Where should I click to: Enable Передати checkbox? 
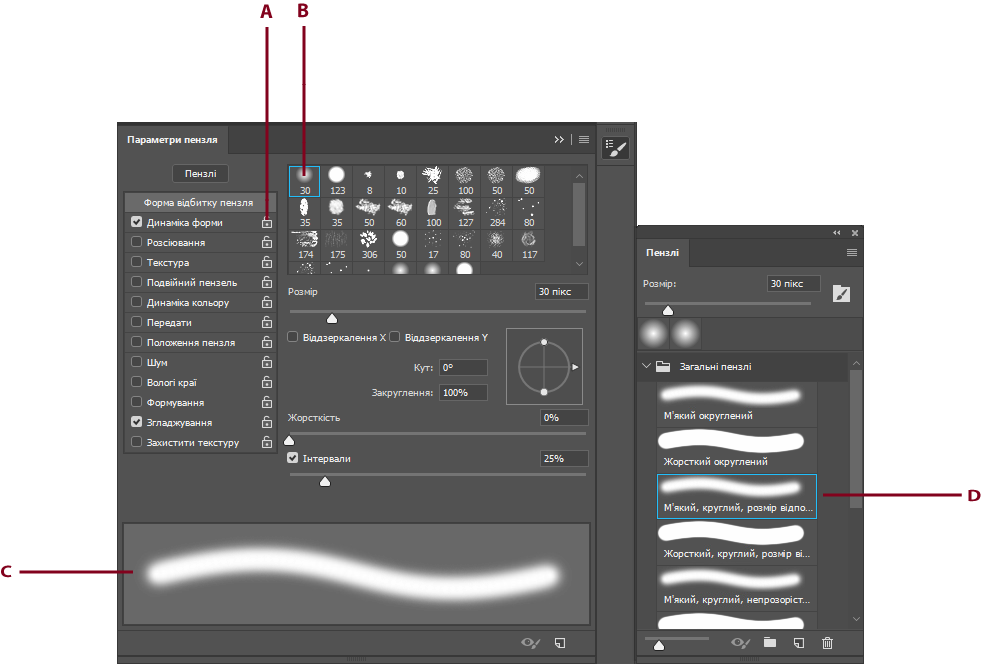pos(136,322)
